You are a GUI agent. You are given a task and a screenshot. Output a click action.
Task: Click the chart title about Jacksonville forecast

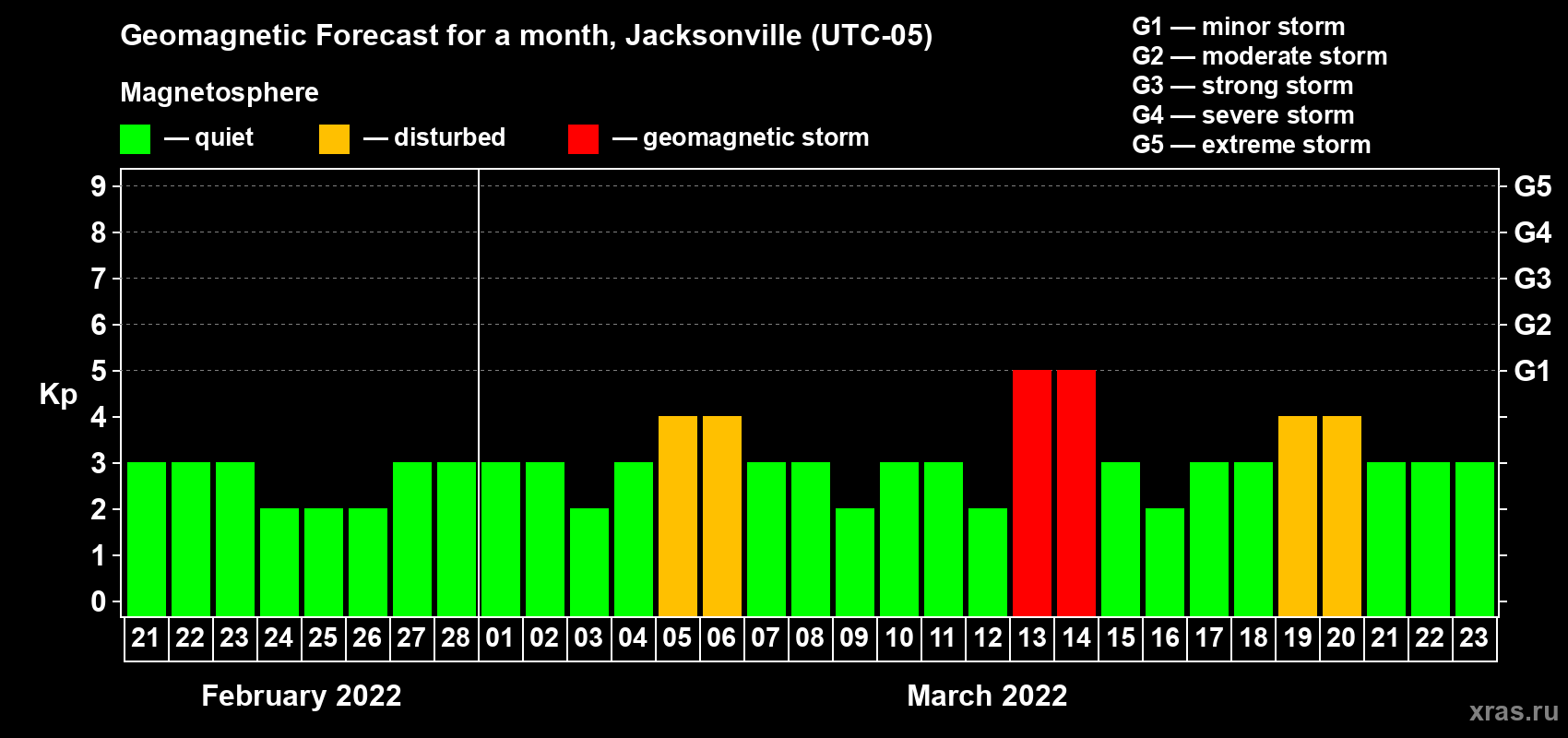[x=527, y=36]
